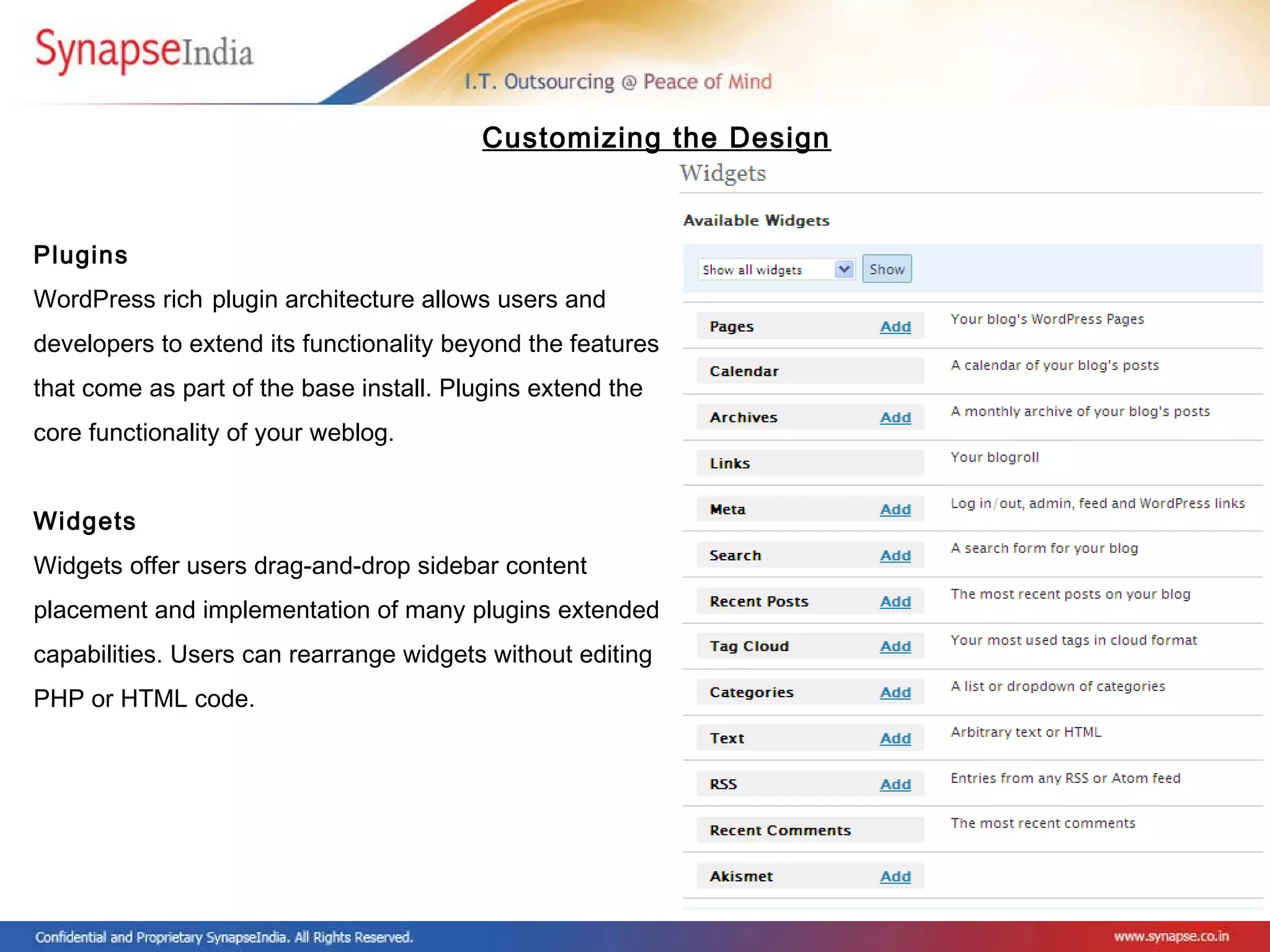
Task: Click 'The most recent posts on your blog'
Action: point(1070,594)
